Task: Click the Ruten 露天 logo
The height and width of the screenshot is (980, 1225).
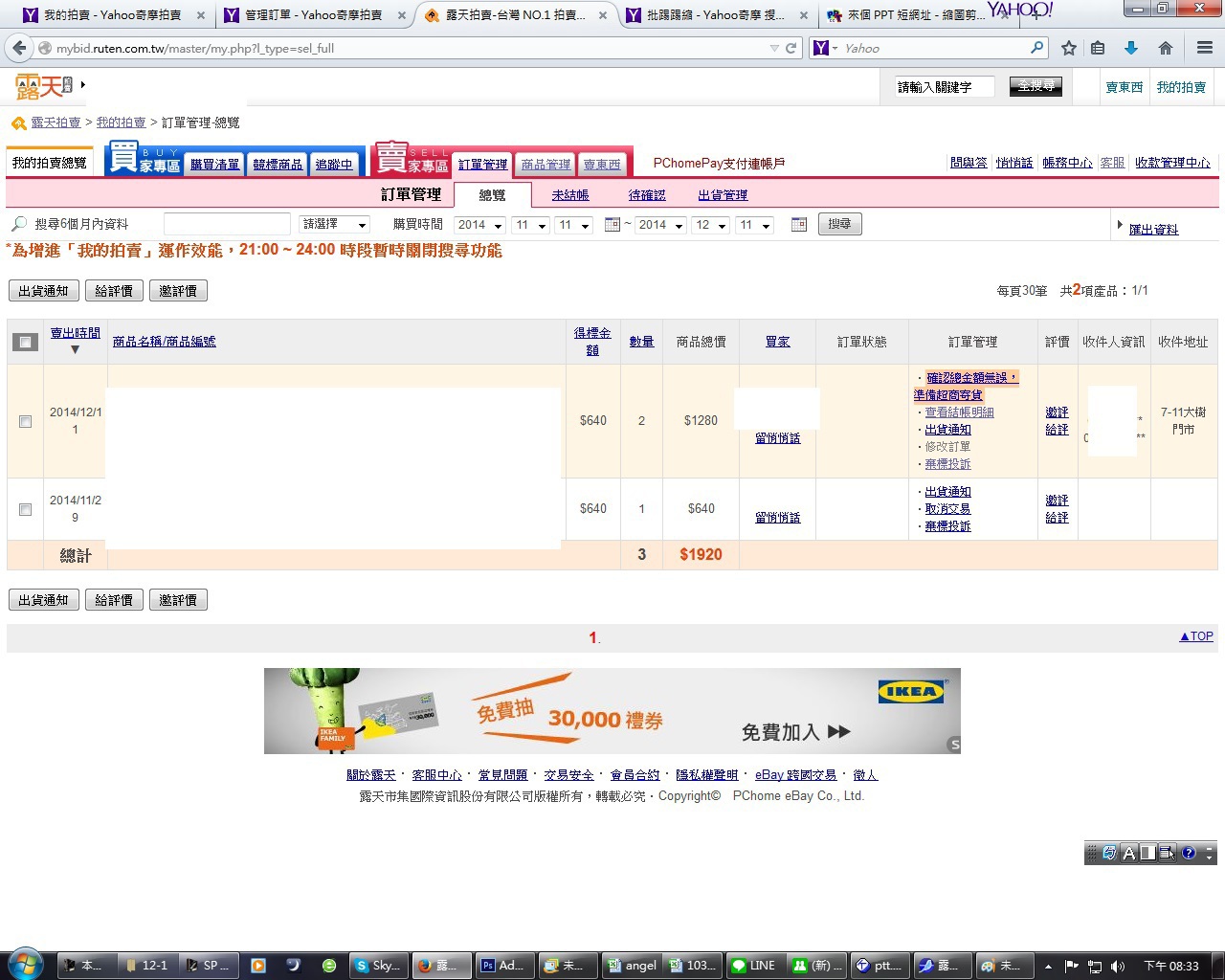Action: pos(44,87)
